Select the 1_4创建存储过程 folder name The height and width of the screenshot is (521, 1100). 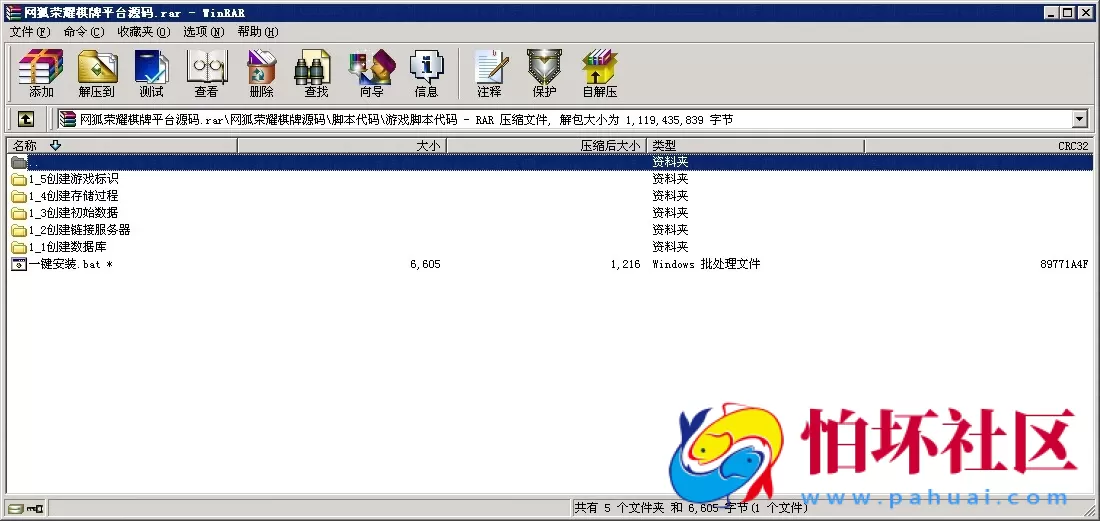74,196
